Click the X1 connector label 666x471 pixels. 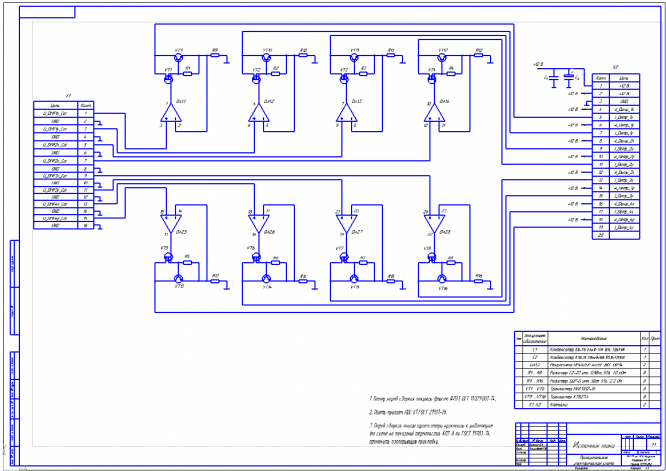click(68, 96)
